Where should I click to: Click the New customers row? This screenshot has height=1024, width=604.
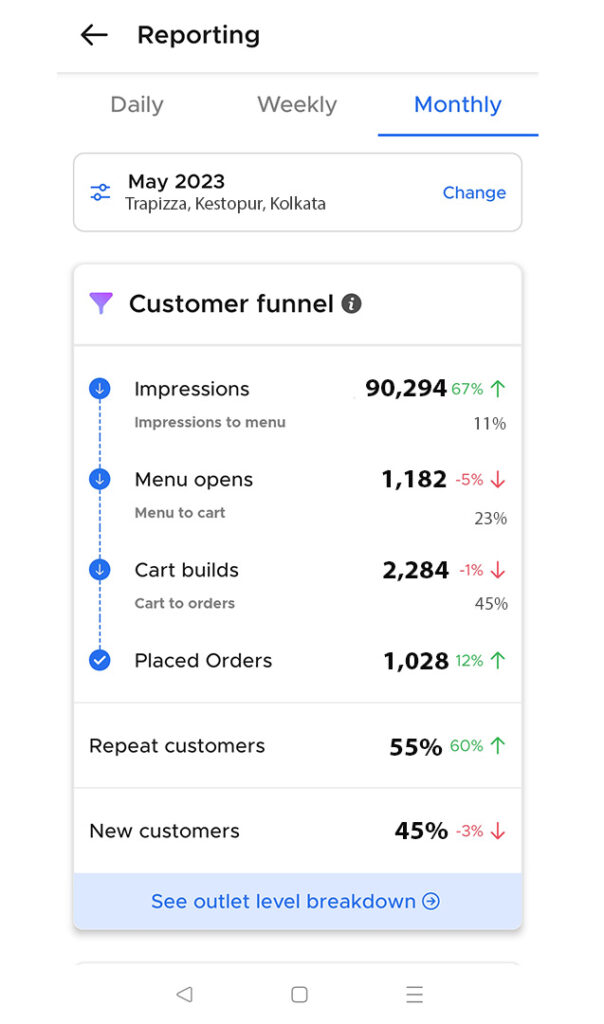pyautogui.click(x=297, y=831)
